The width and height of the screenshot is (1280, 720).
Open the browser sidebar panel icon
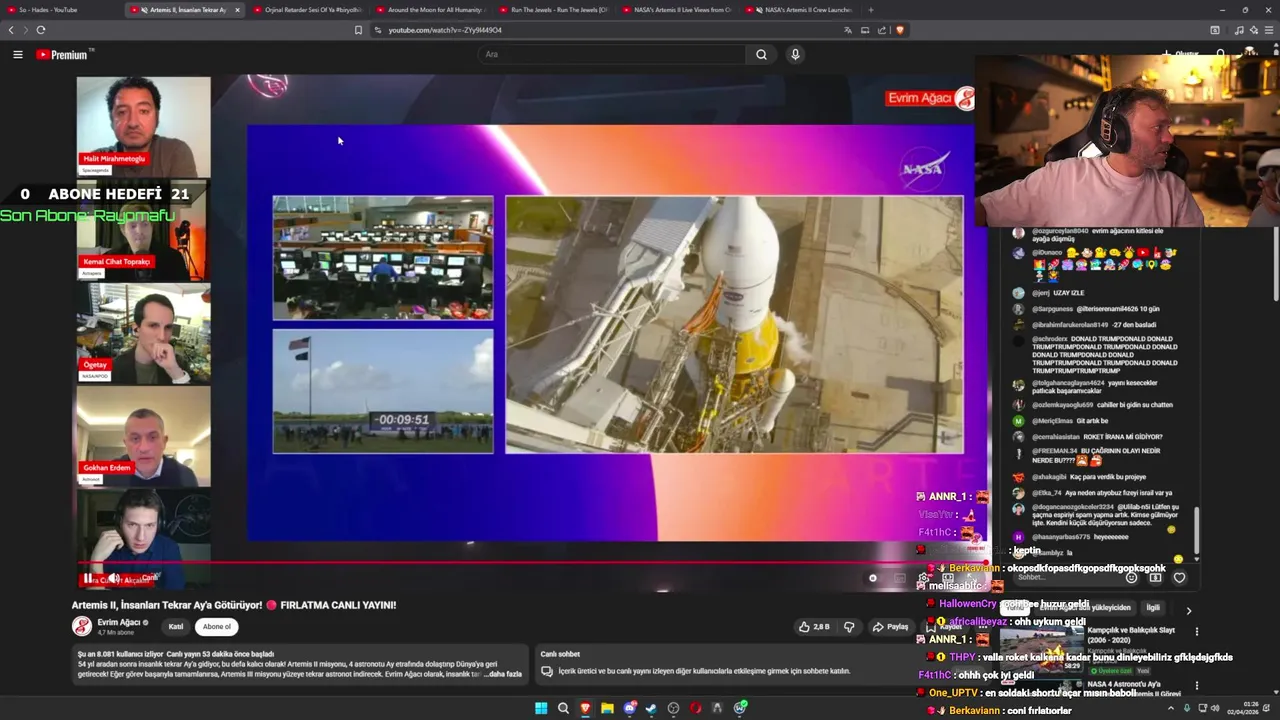point(1215,30)
